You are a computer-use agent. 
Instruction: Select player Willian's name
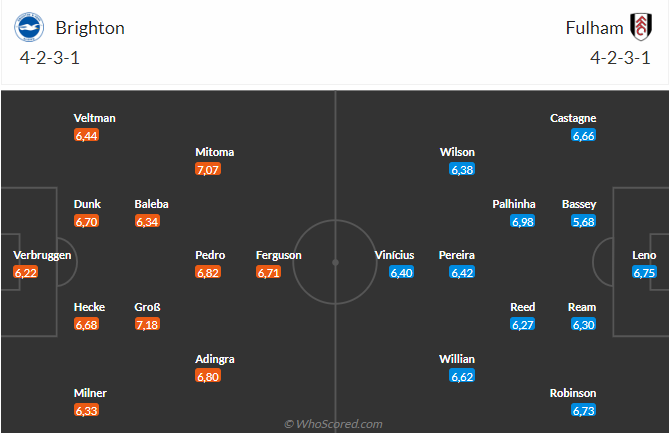(x=457, y=359)
